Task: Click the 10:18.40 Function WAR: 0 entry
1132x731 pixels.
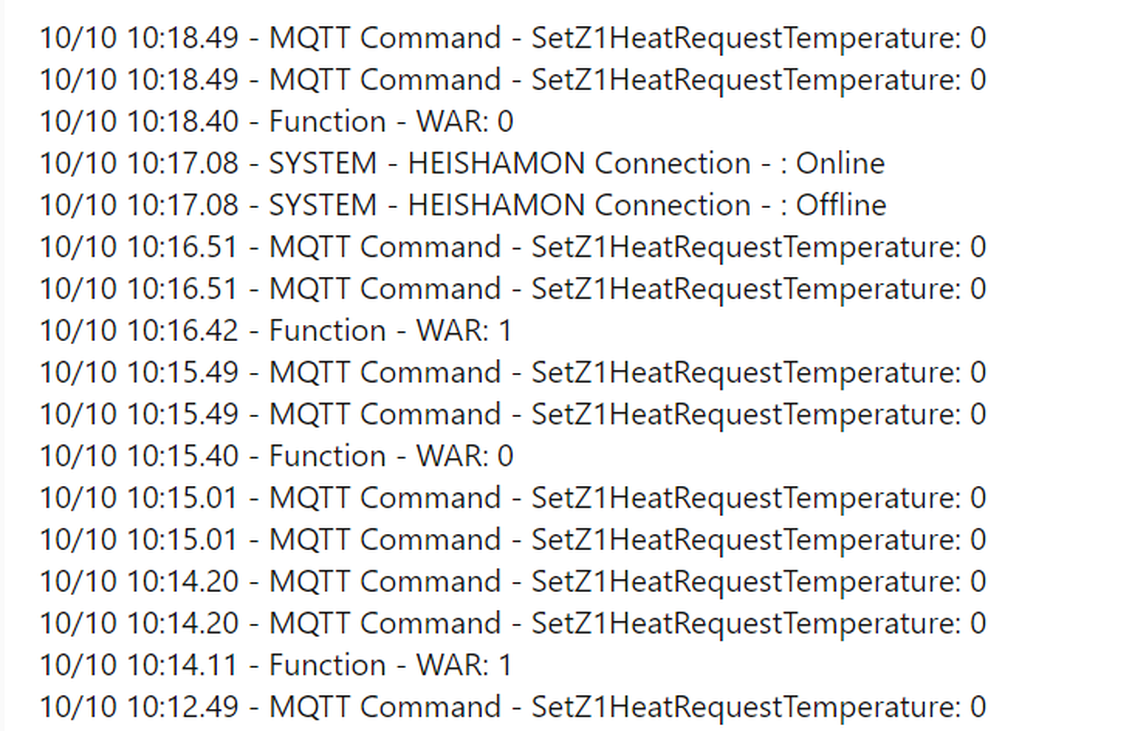Action: coord(276,122)
